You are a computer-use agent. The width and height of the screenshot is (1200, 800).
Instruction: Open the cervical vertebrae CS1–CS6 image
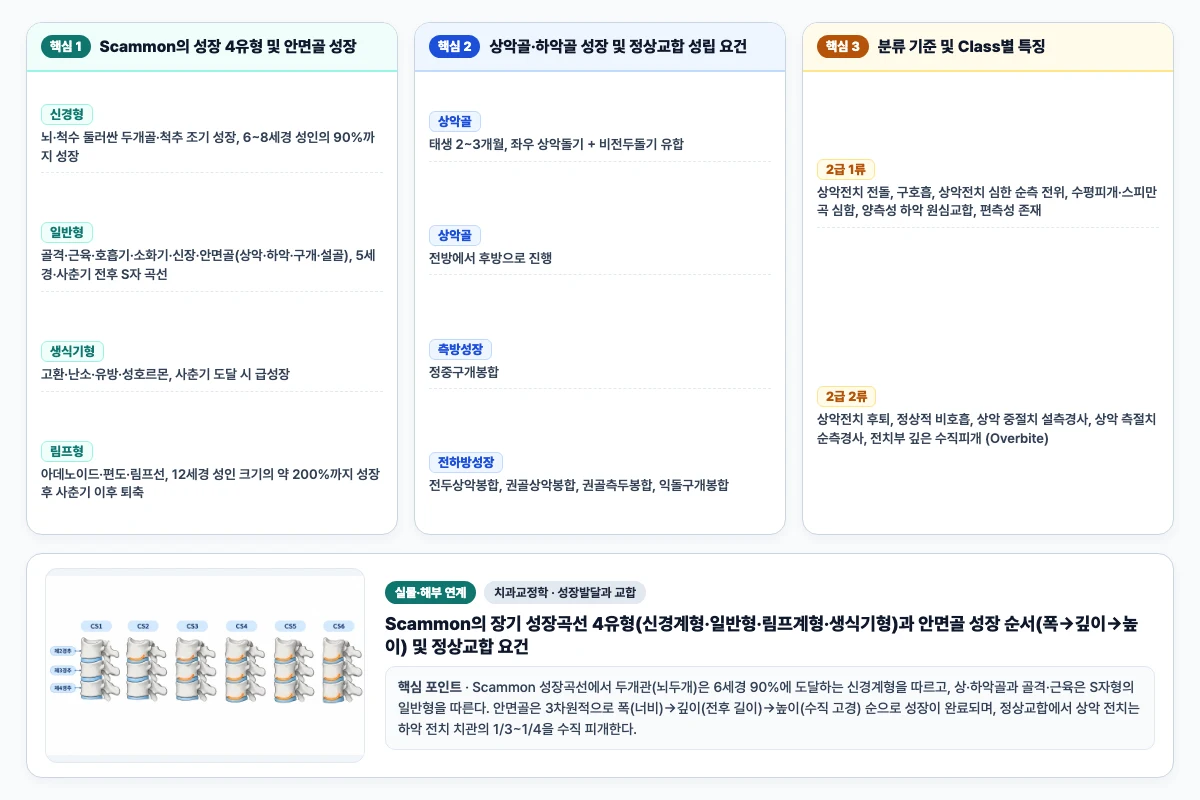coord(205,665)
